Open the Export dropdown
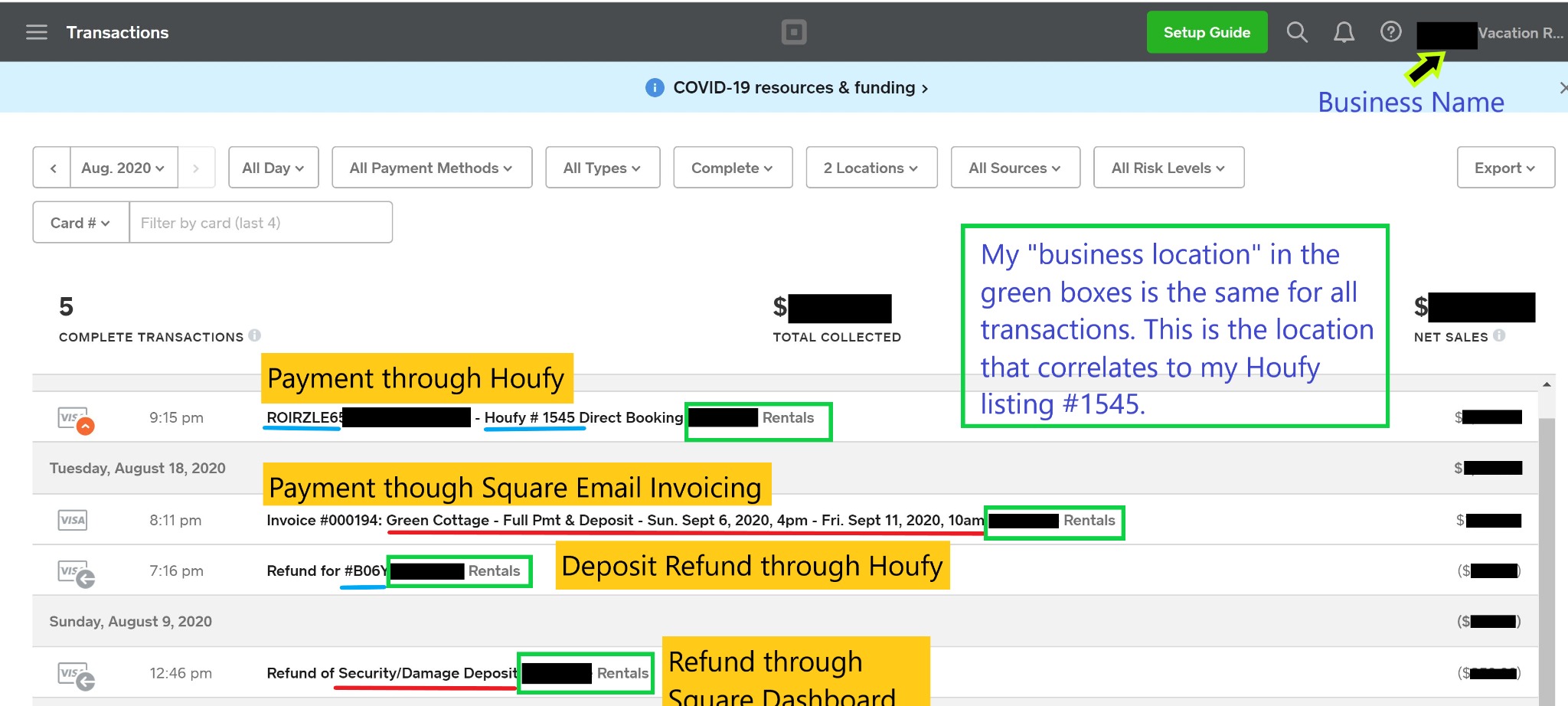This screenshot has height=706, width=1568. [x=1505, y=168]
